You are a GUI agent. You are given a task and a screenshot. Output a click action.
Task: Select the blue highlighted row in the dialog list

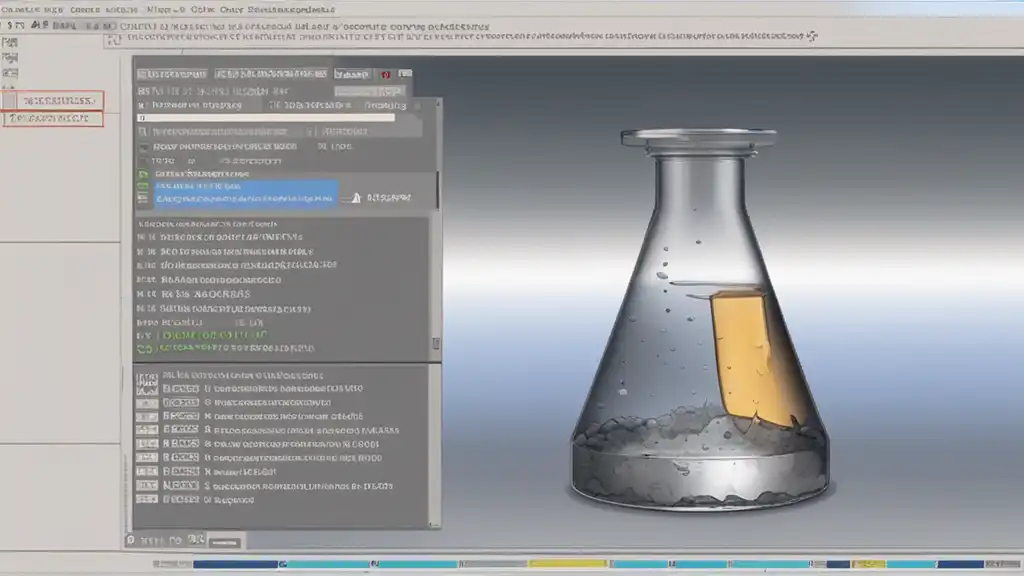[x=245, y=193]
